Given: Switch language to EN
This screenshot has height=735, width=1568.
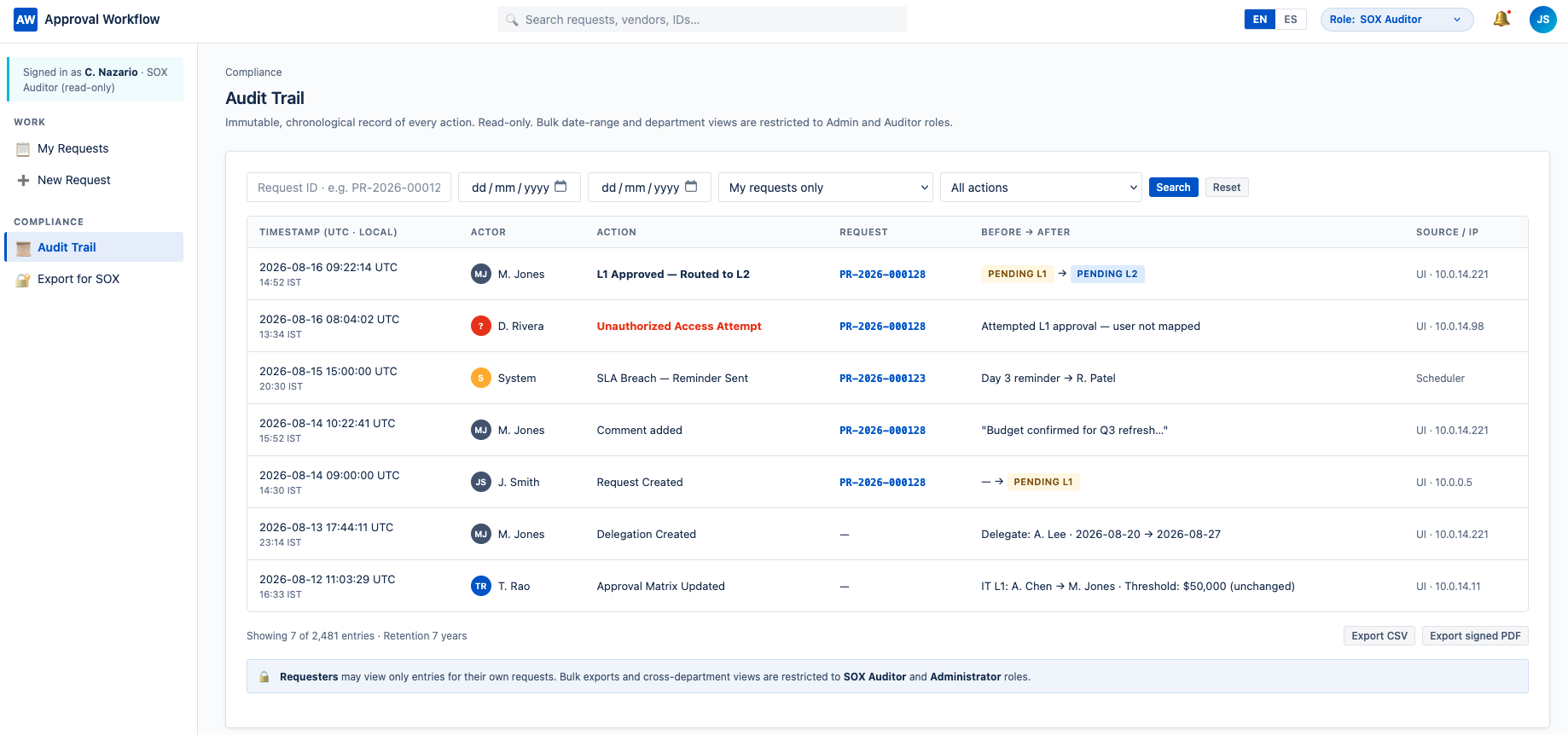Looking at the screenshot, I should (1260, 20).
